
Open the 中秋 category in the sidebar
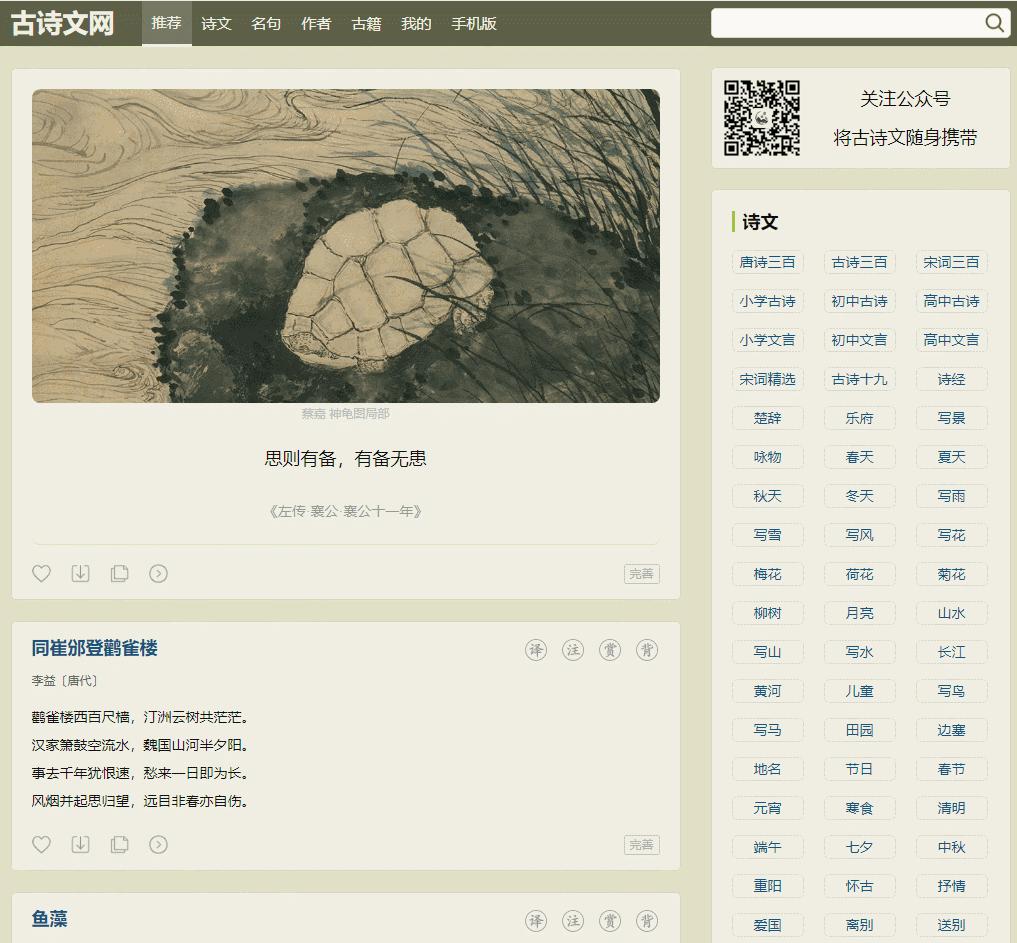click(951, 847)
